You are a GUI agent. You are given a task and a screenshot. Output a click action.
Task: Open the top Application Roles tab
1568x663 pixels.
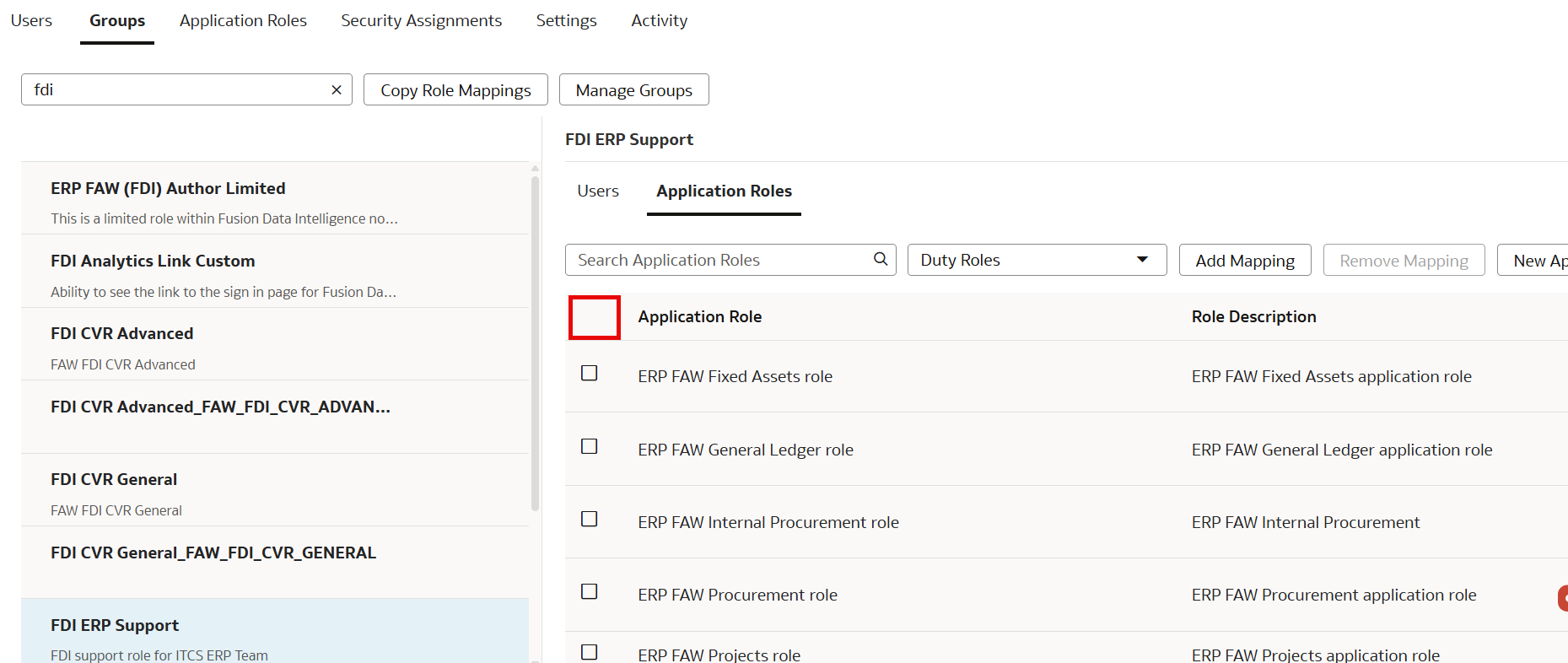click(243, 20)
